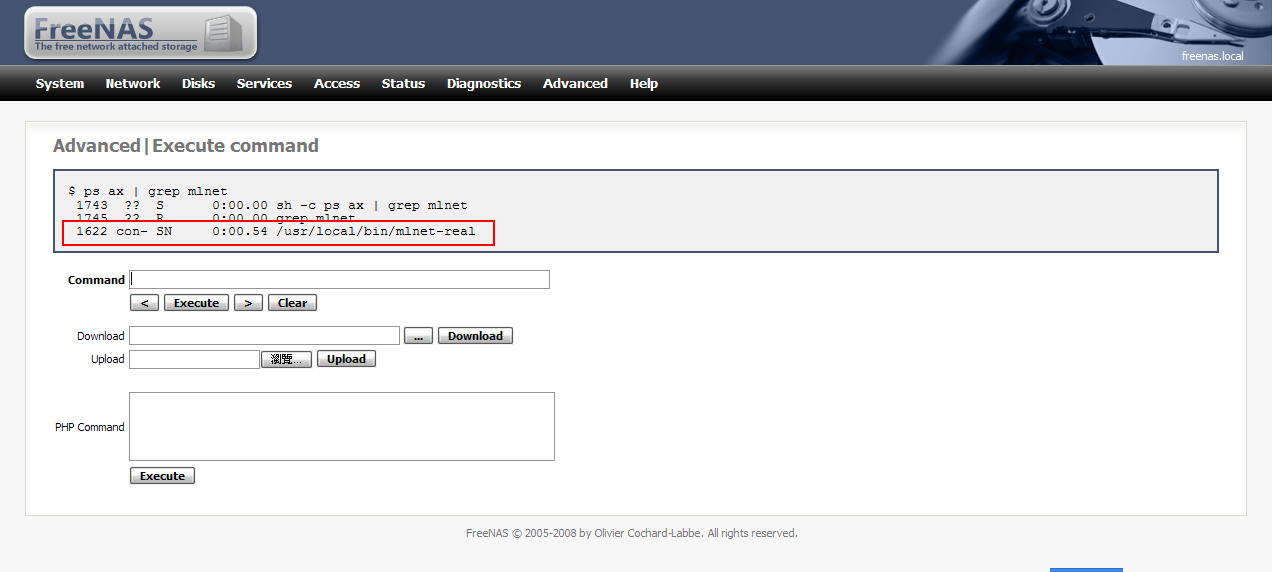The width and height of the screenshot is (1272, 572).
Task: Open the Disks menu
Action: 198,84
